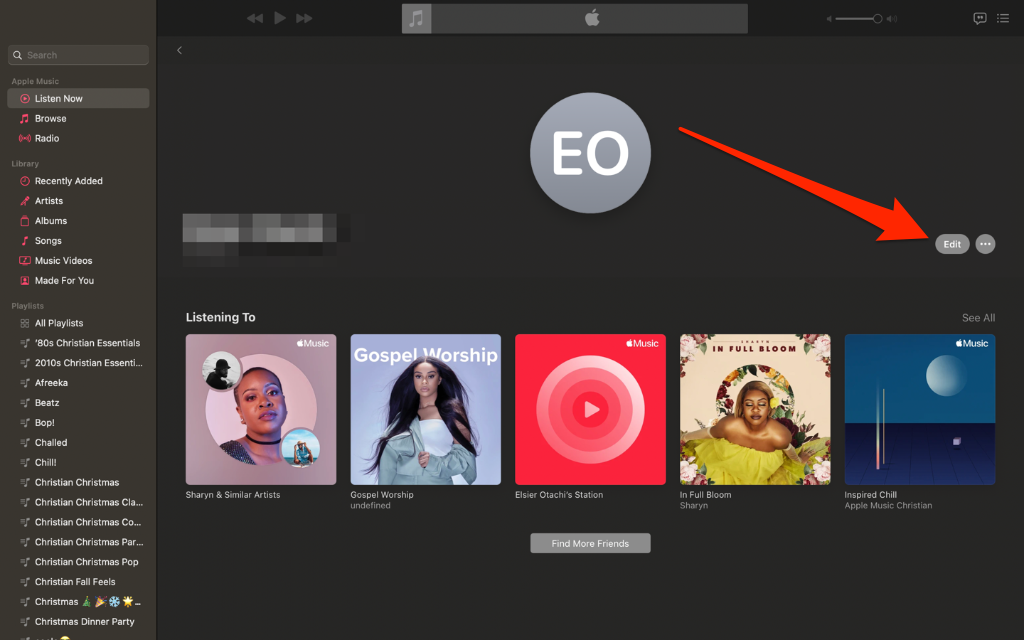Open Christmas Dinner Party playlist
Screen dimensions: 1024x640
tap(78, 622)
